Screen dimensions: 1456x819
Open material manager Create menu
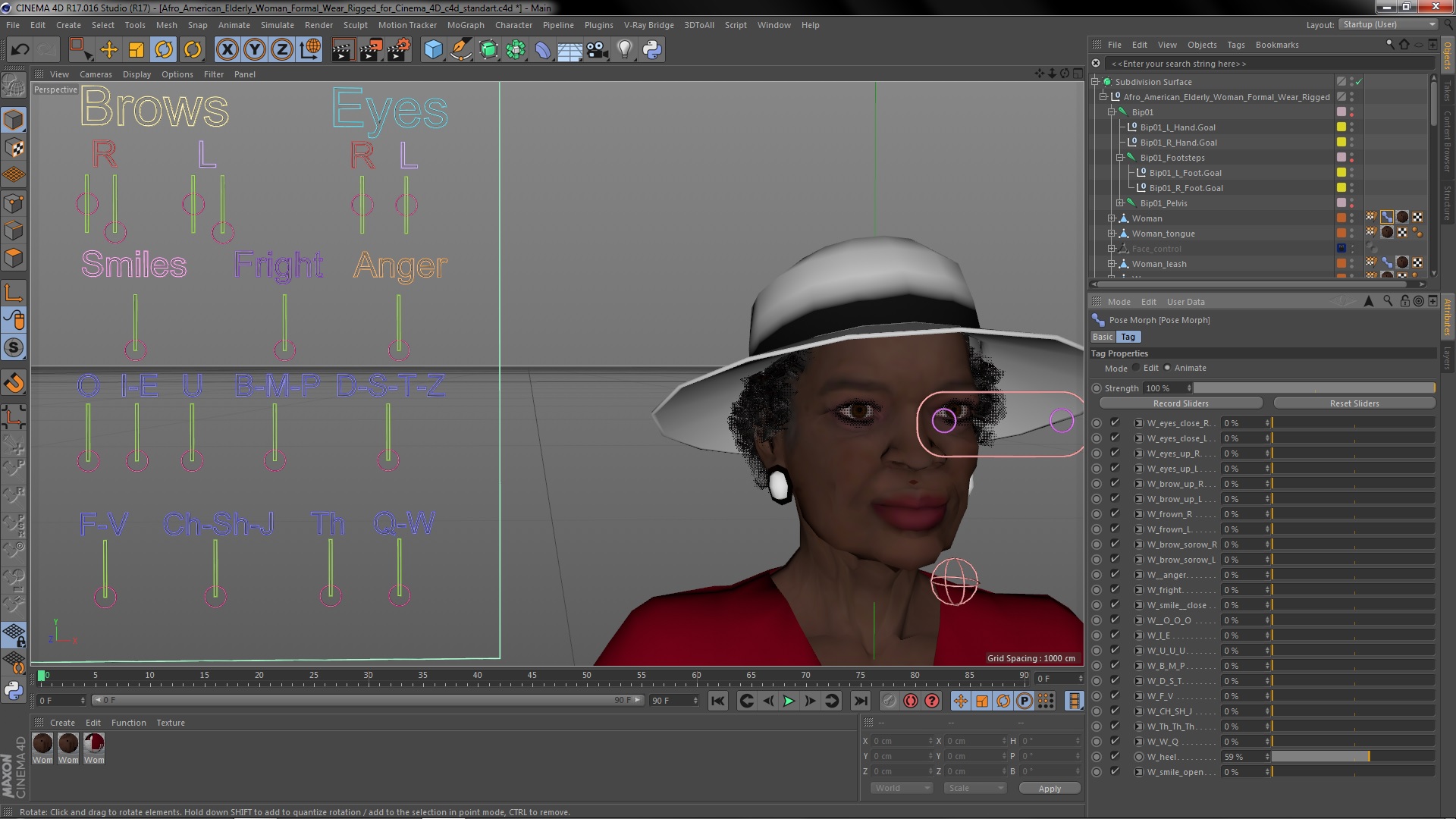[62, 723]
